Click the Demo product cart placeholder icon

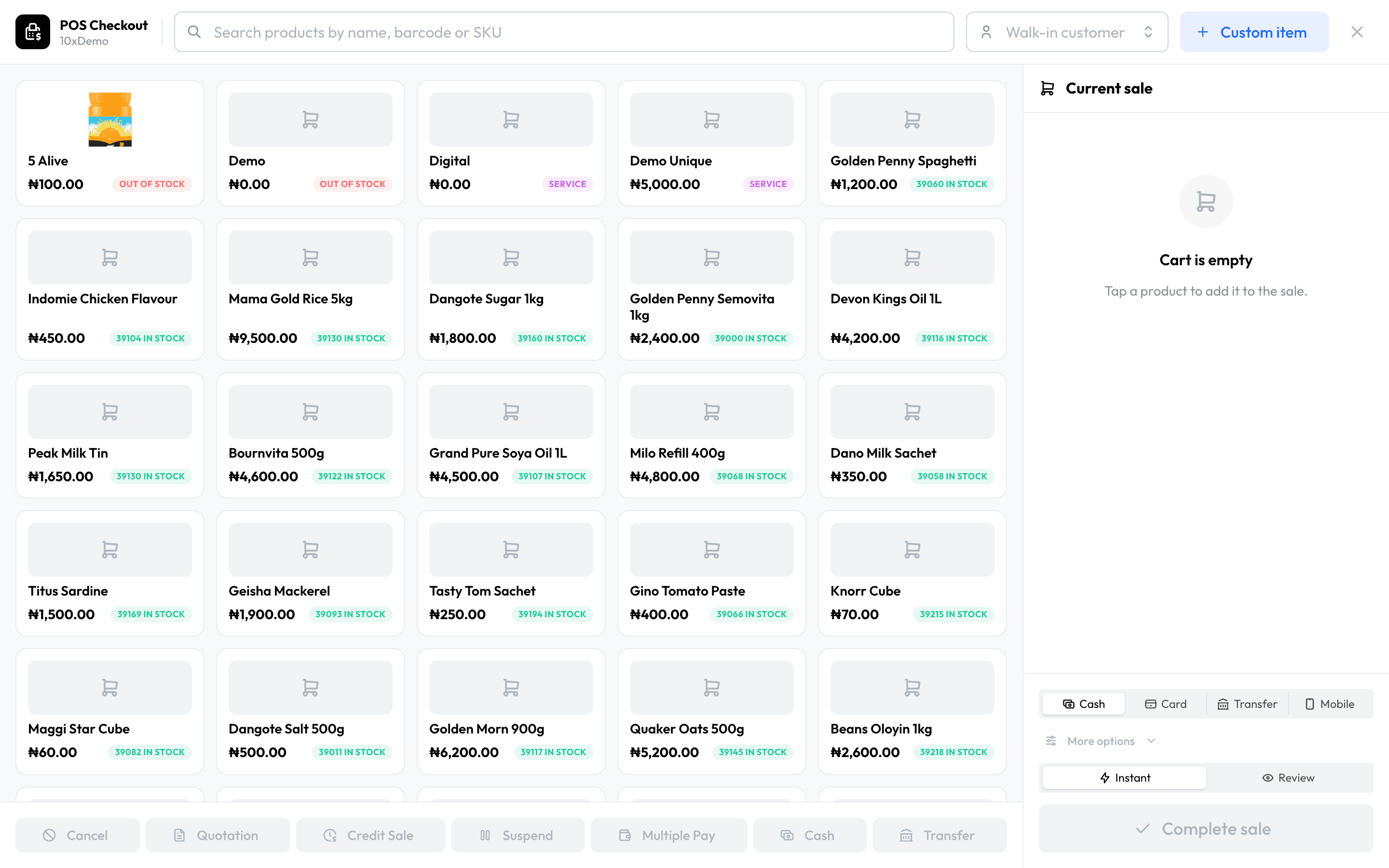coord(311,120)
